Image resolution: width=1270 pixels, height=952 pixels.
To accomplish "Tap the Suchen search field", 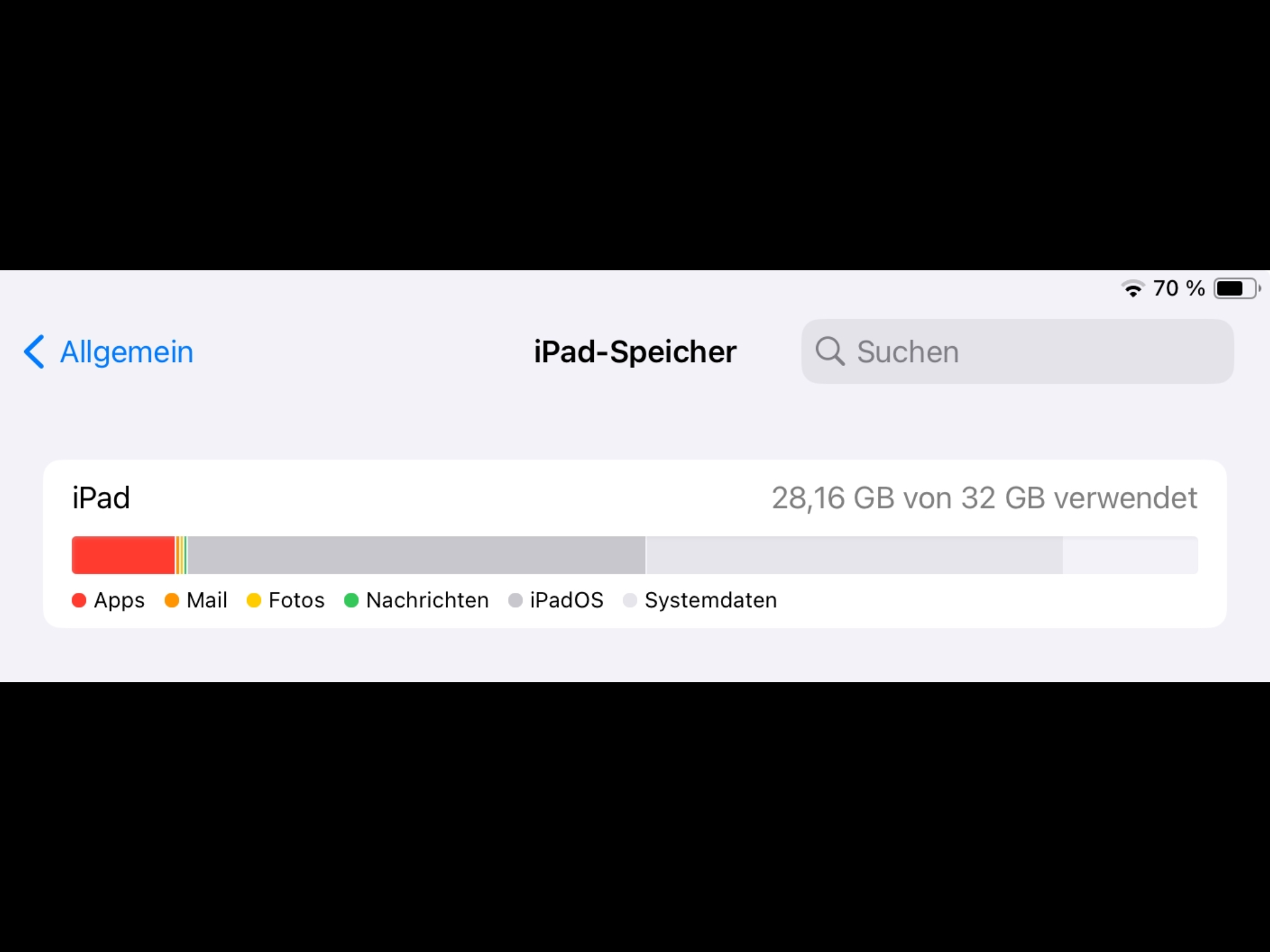I will tap(1017, 351).
